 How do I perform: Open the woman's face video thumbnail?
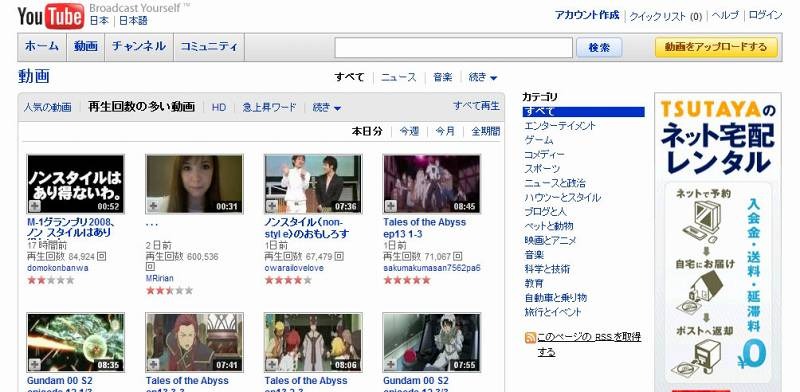click(x=194, y=184)
